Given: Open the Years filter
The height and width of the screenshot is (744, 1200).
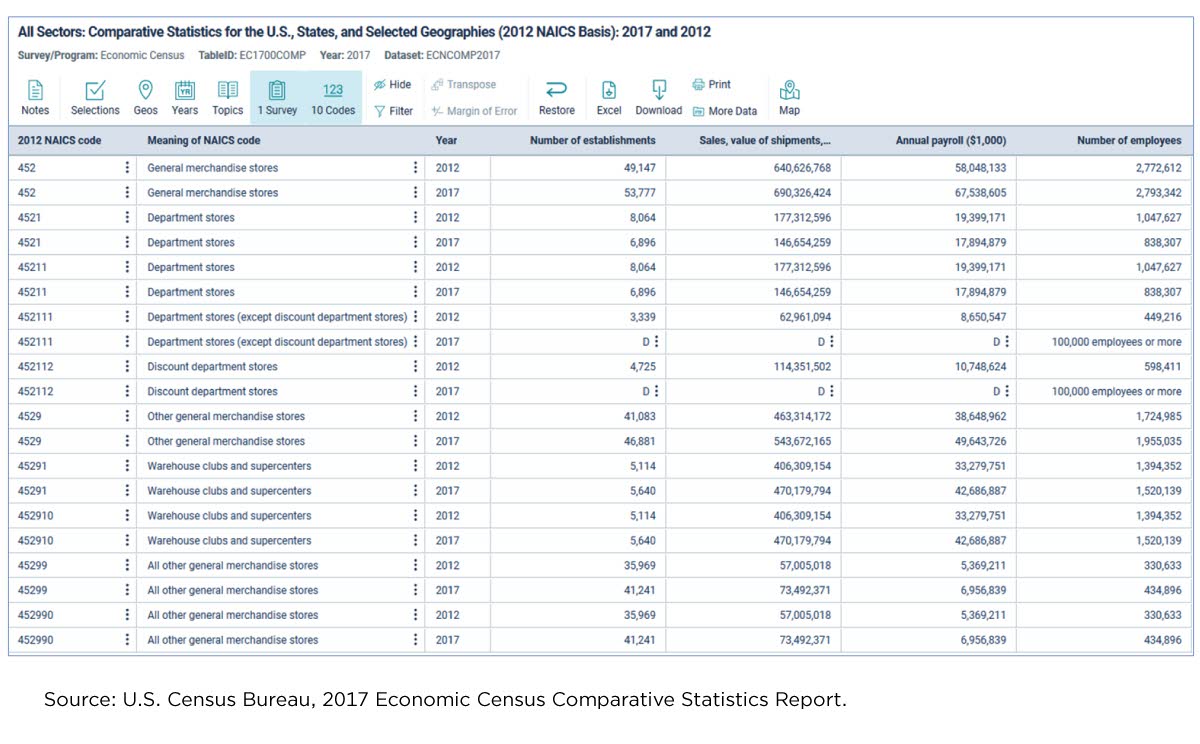Looking at the screenshot, I should 185,98.
